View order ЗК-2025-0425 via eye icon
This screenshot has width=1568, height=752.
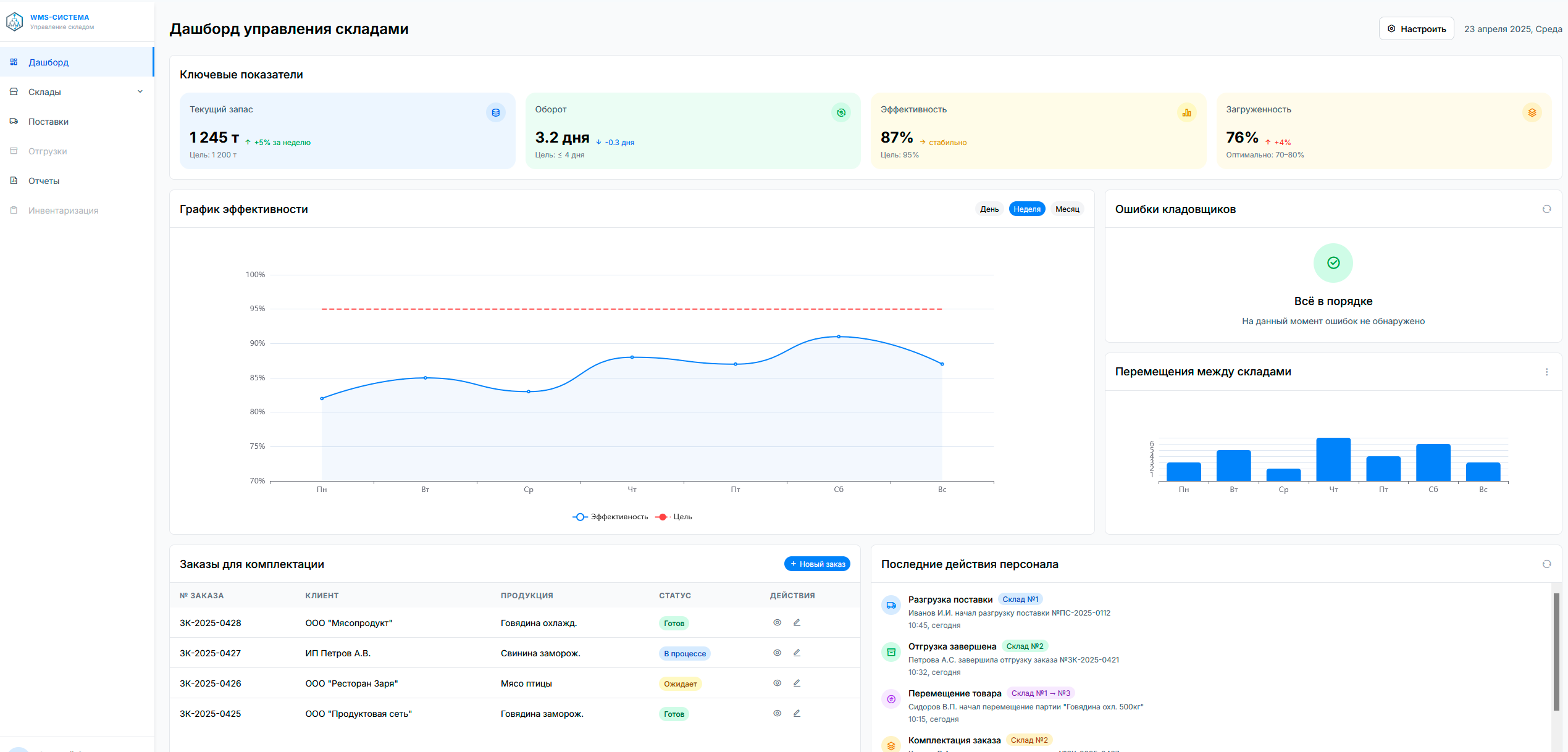(778, 713)
